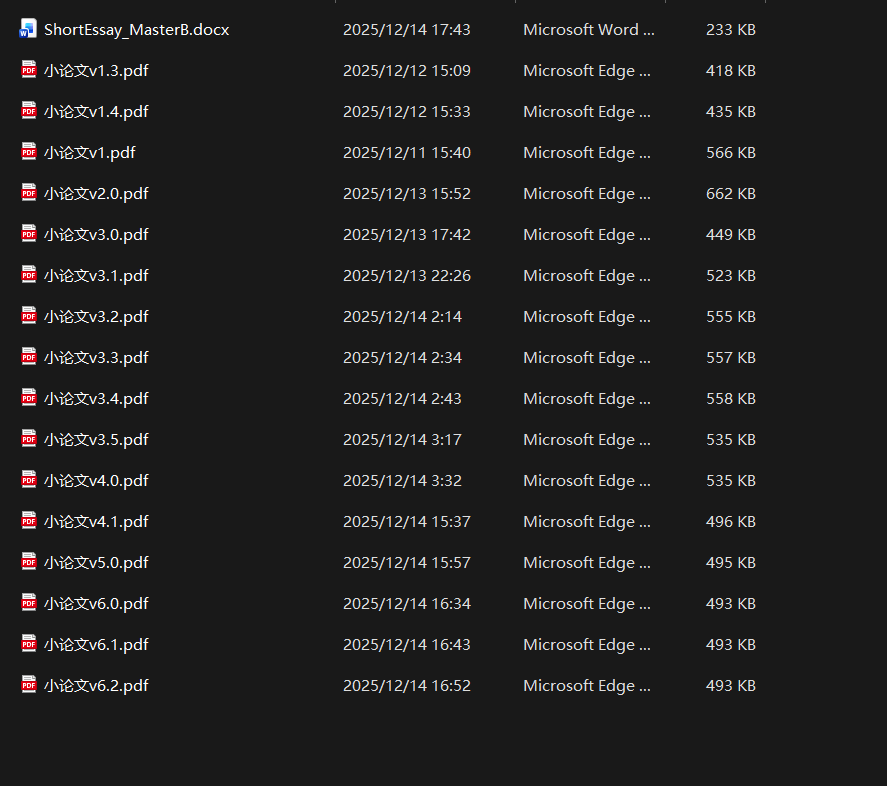The height and width of the screenshot is (786, 887).
Task: Select file name 小论文v3.5.pdf
Action: pyautogui.click(x=96, y=440)
